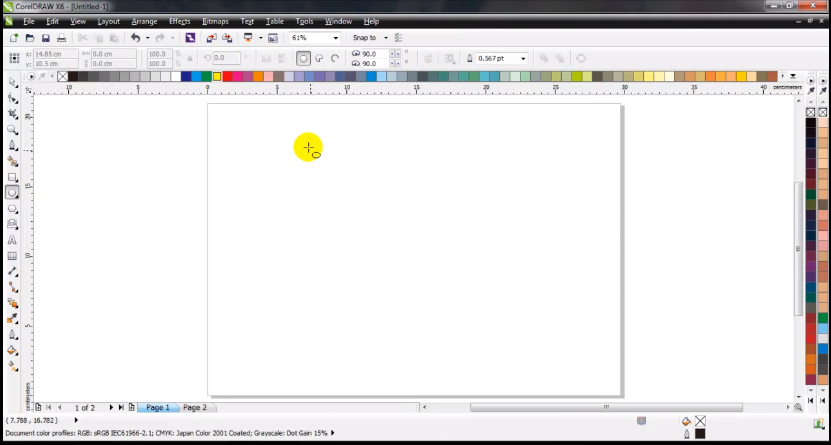Expand the undo history dropdown arrow
The height and width of the screenshot is (445, 831).
pyautogui.click(x=147, y=38)
